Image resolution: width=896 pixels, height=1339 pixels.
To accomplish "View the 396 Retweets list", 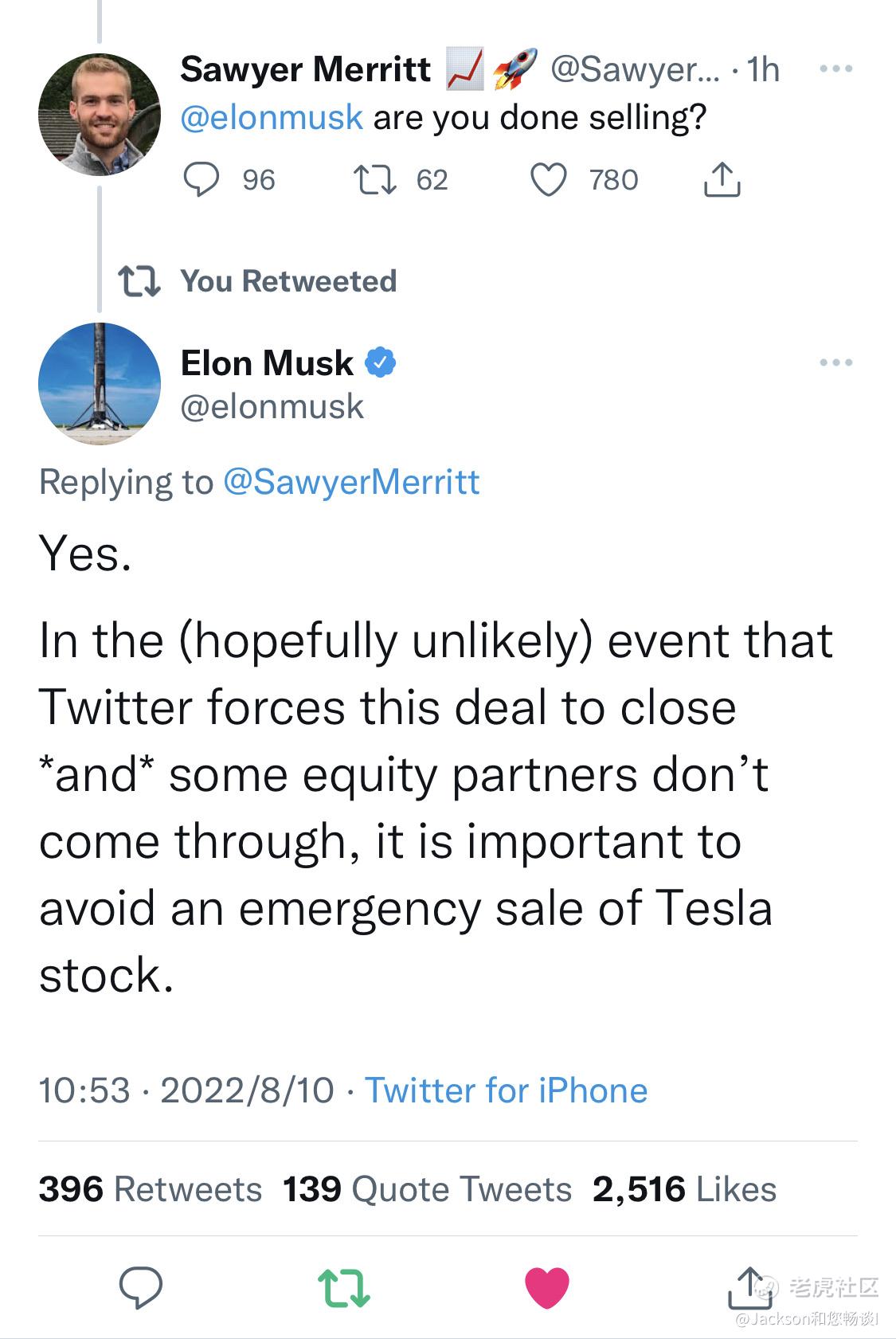I will [x=150, y=1189].
